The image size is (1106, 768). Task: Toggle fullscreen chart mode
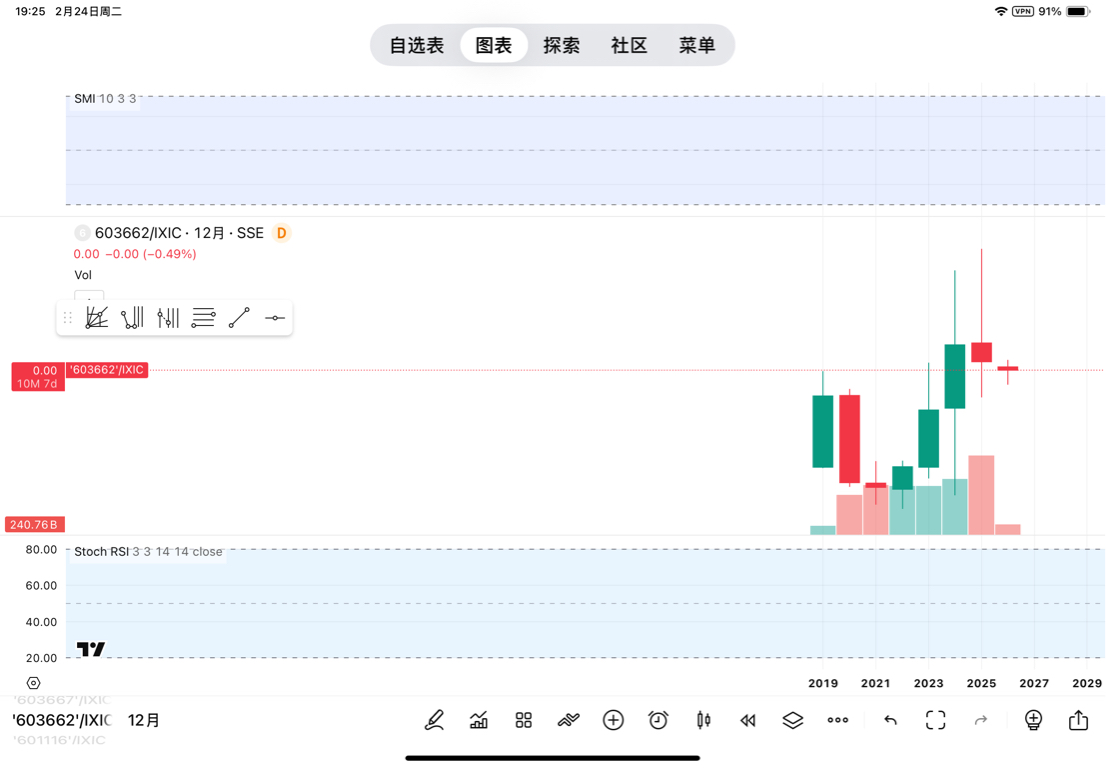935,720
